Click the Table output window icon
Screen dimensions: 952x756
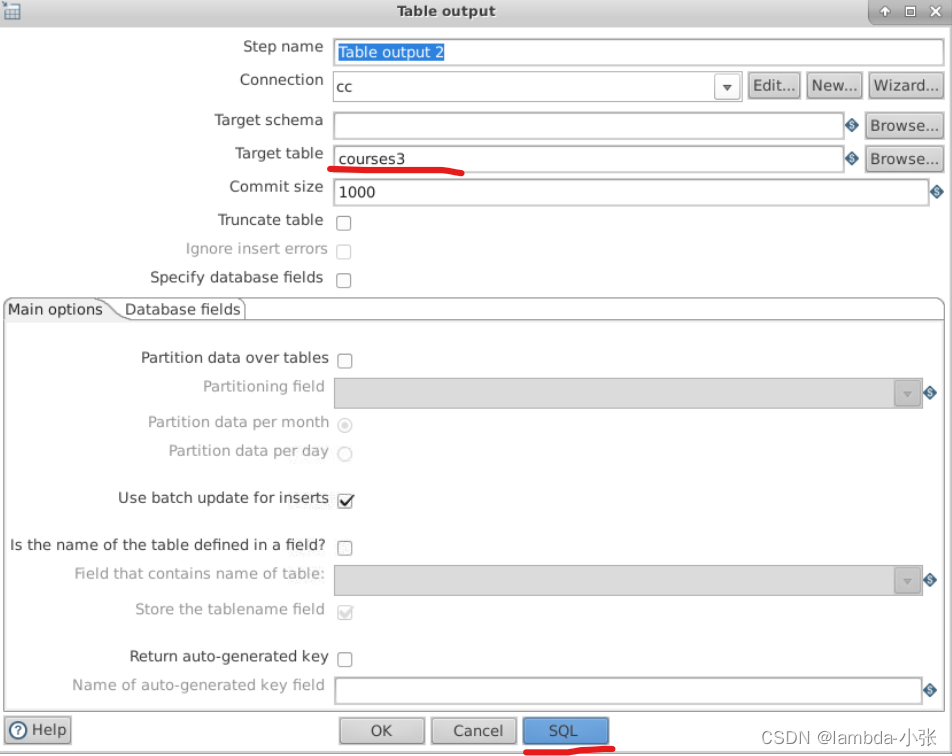[x=12, y=10]
